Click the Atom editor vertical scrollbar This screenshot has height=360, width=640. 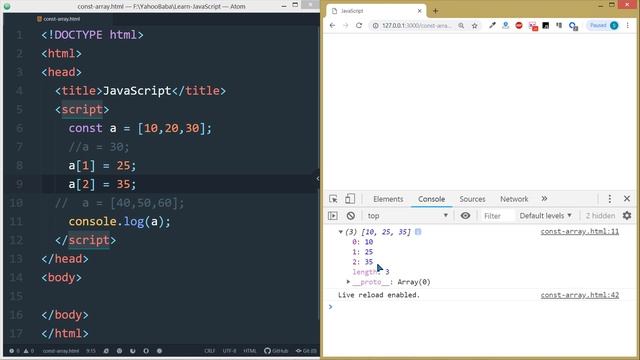pos(318,173)
